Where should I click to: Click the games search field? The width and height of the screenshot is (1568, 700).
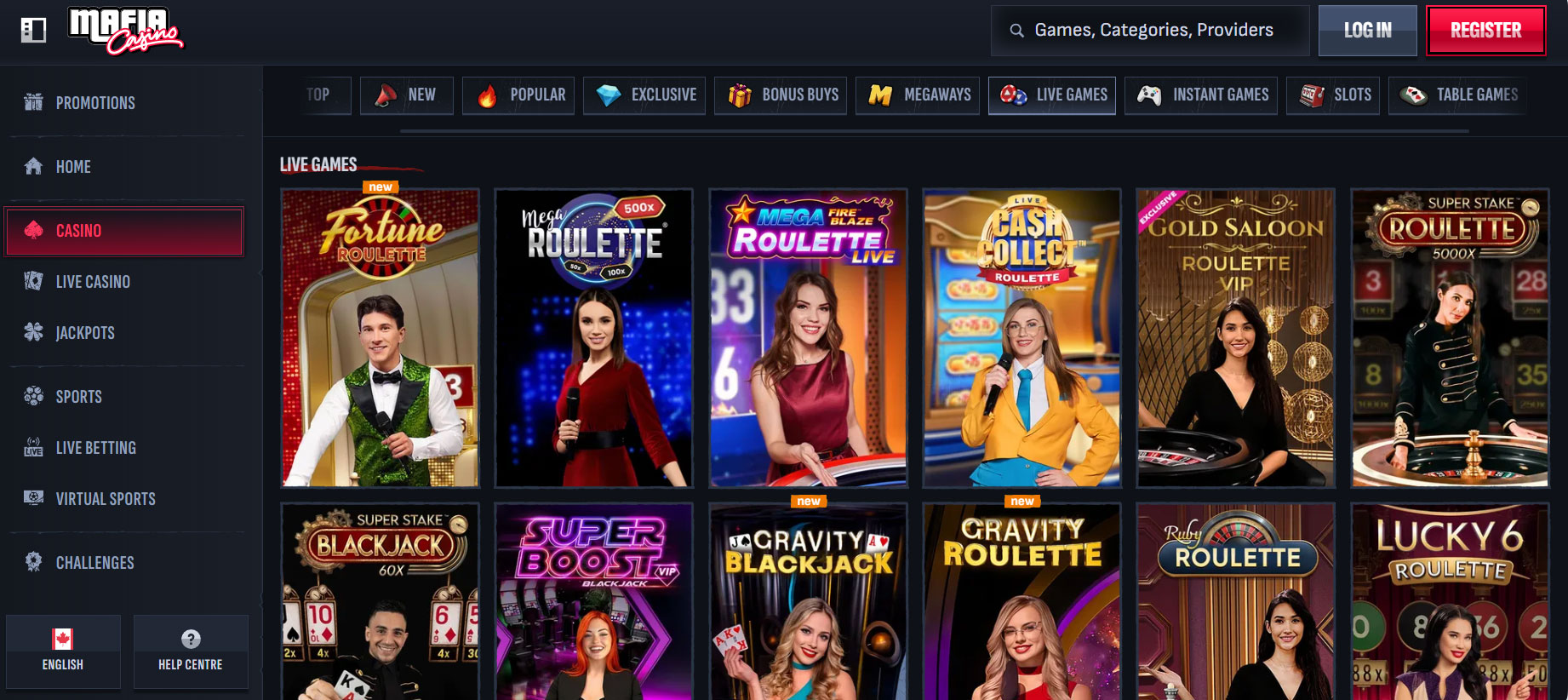click(x=1150, y=31)
